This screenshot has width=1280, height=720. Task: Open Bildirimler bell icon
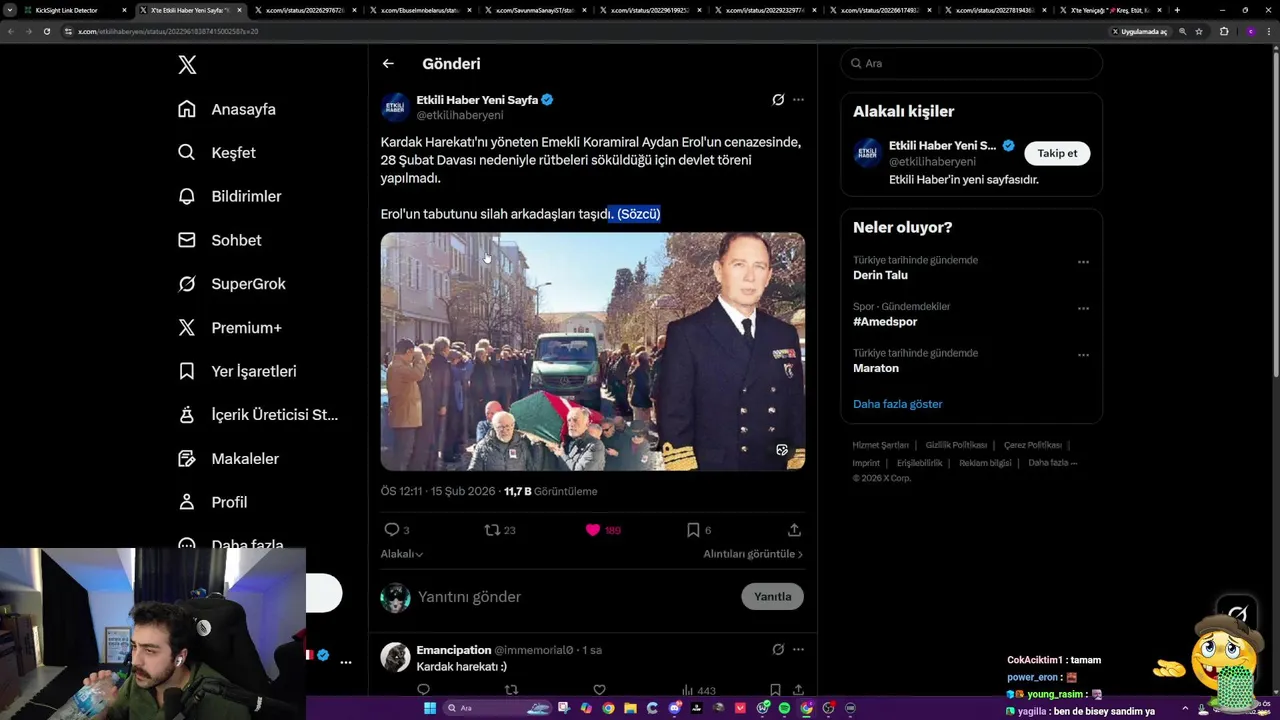[187, 196]
